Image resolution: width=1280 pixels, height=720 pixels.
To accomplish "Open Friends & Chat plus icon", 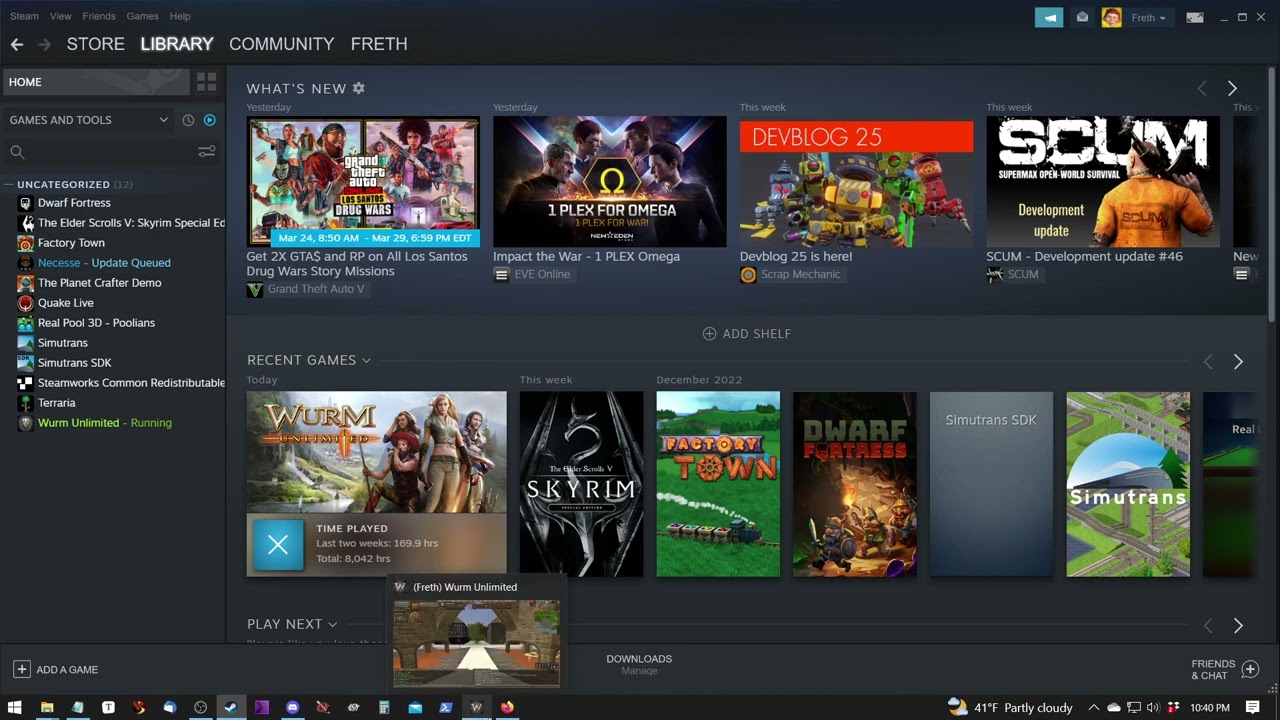I will point(1250,669).
